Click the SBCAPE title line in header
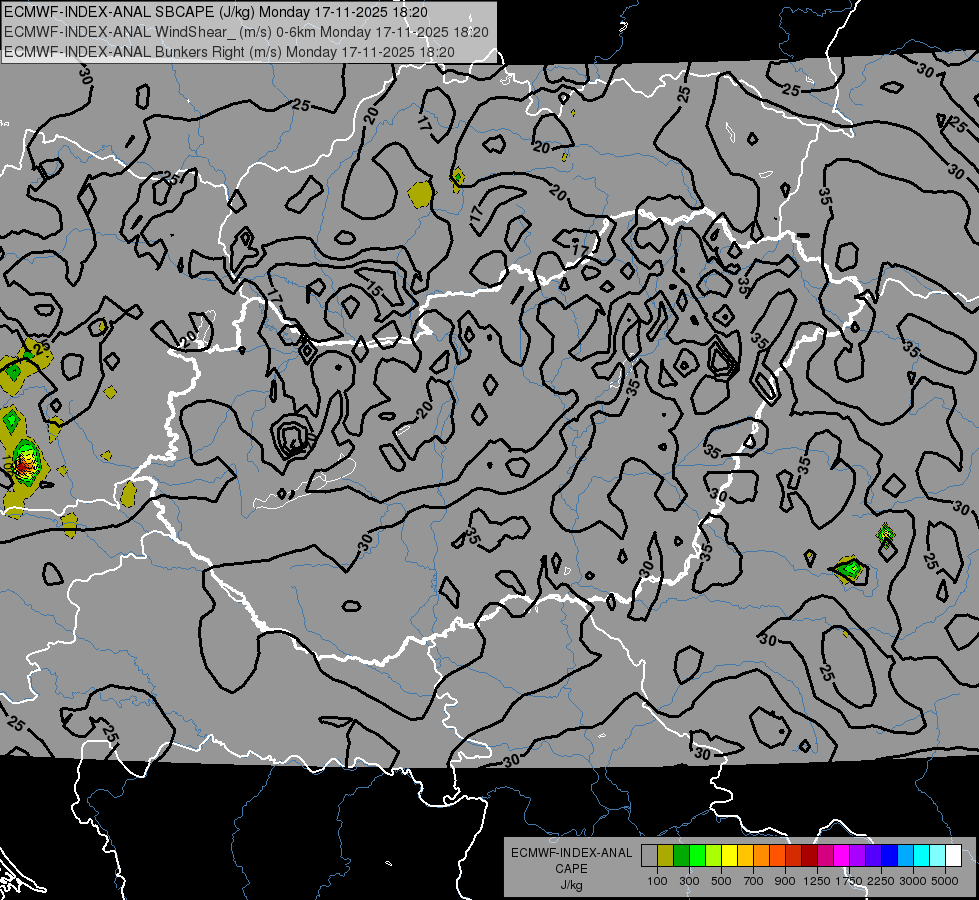979x900 pixels. click(216, 12)
